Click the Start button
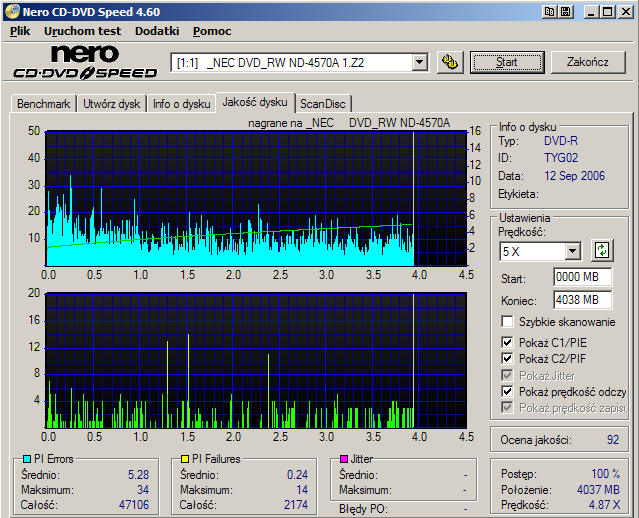This screenshot has height=518, width=639. pos(507,62)
